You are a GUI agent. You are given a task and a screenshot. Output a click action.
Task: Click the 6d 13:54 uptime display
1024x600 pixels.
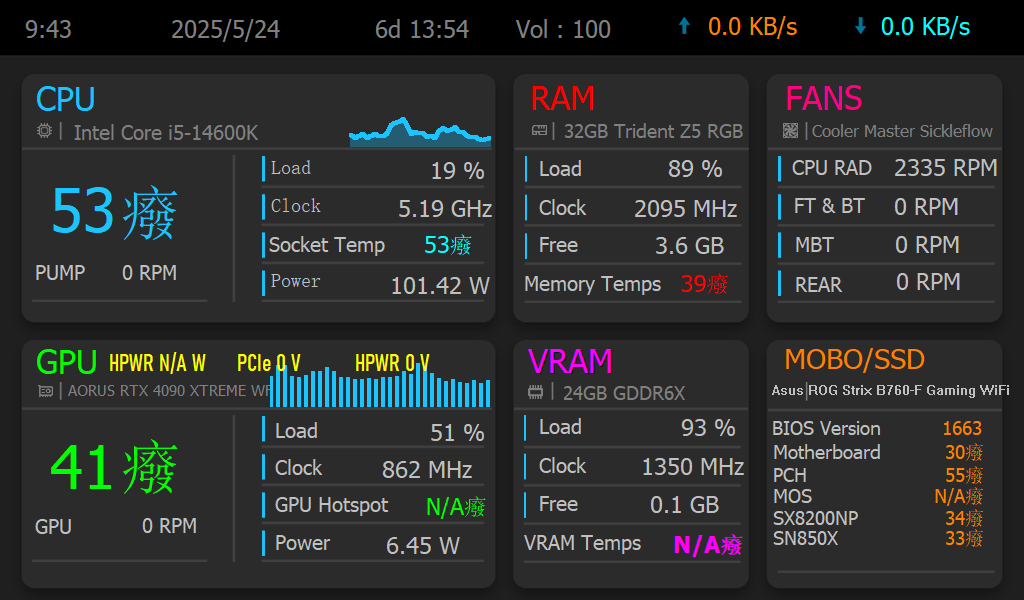pyautogui.click(x=421, y=29)
